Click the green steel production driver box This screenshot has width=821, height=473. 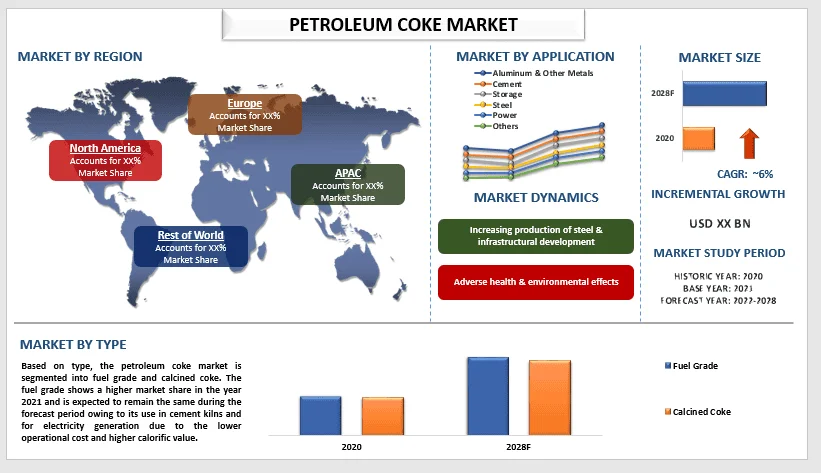click(x=535, y=236)
